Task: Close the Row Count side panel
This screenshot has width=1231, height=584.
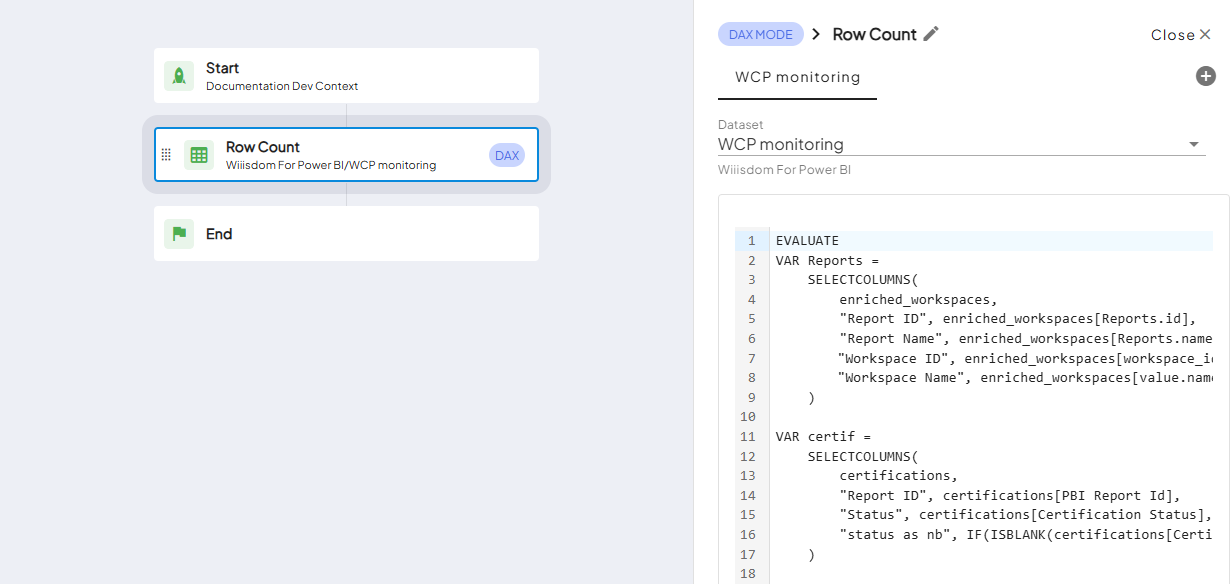Action: (1181, 35)
